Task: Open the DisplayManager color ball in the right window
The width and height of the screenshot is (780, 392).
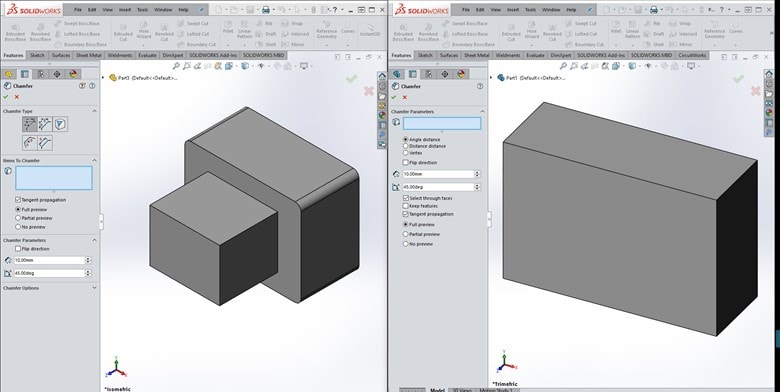Action: tap(461, 74)
